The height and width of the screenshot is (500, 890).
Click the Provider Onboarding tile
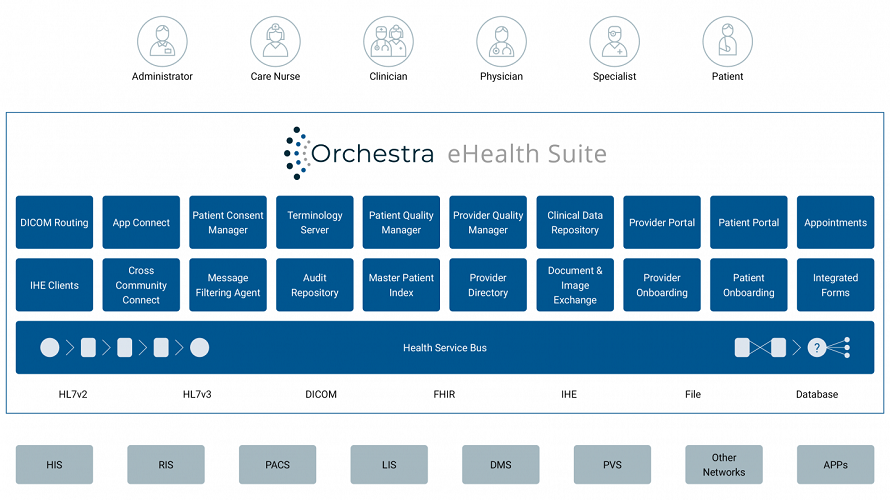click(x=662, y=285)
